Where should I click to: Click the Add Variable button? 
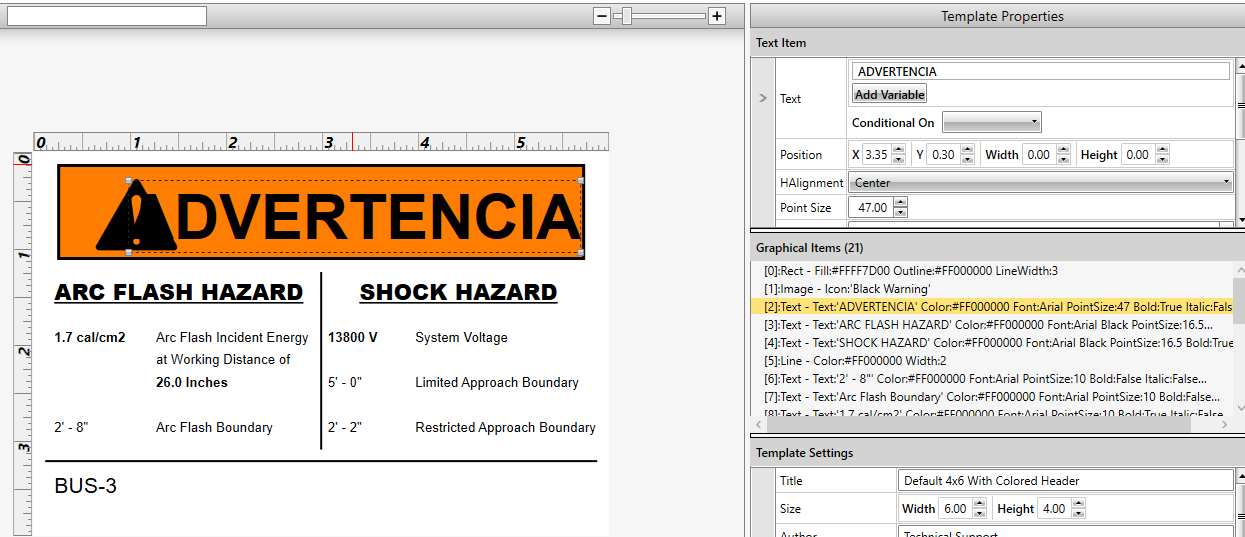click(x=889, y=94)
